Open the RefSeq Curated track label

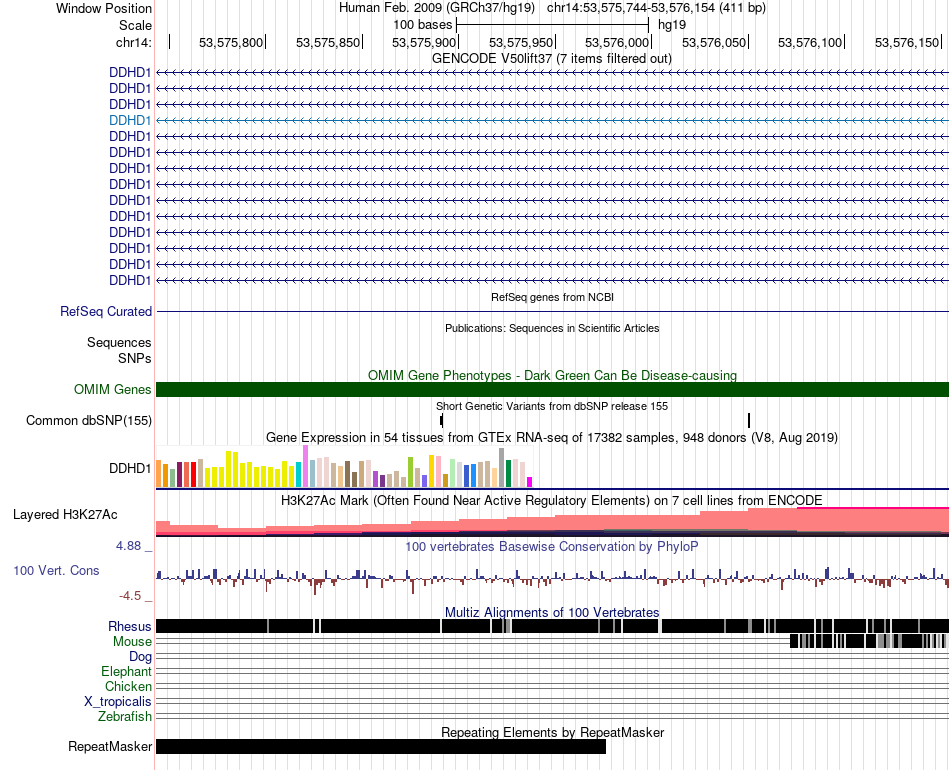106,311
